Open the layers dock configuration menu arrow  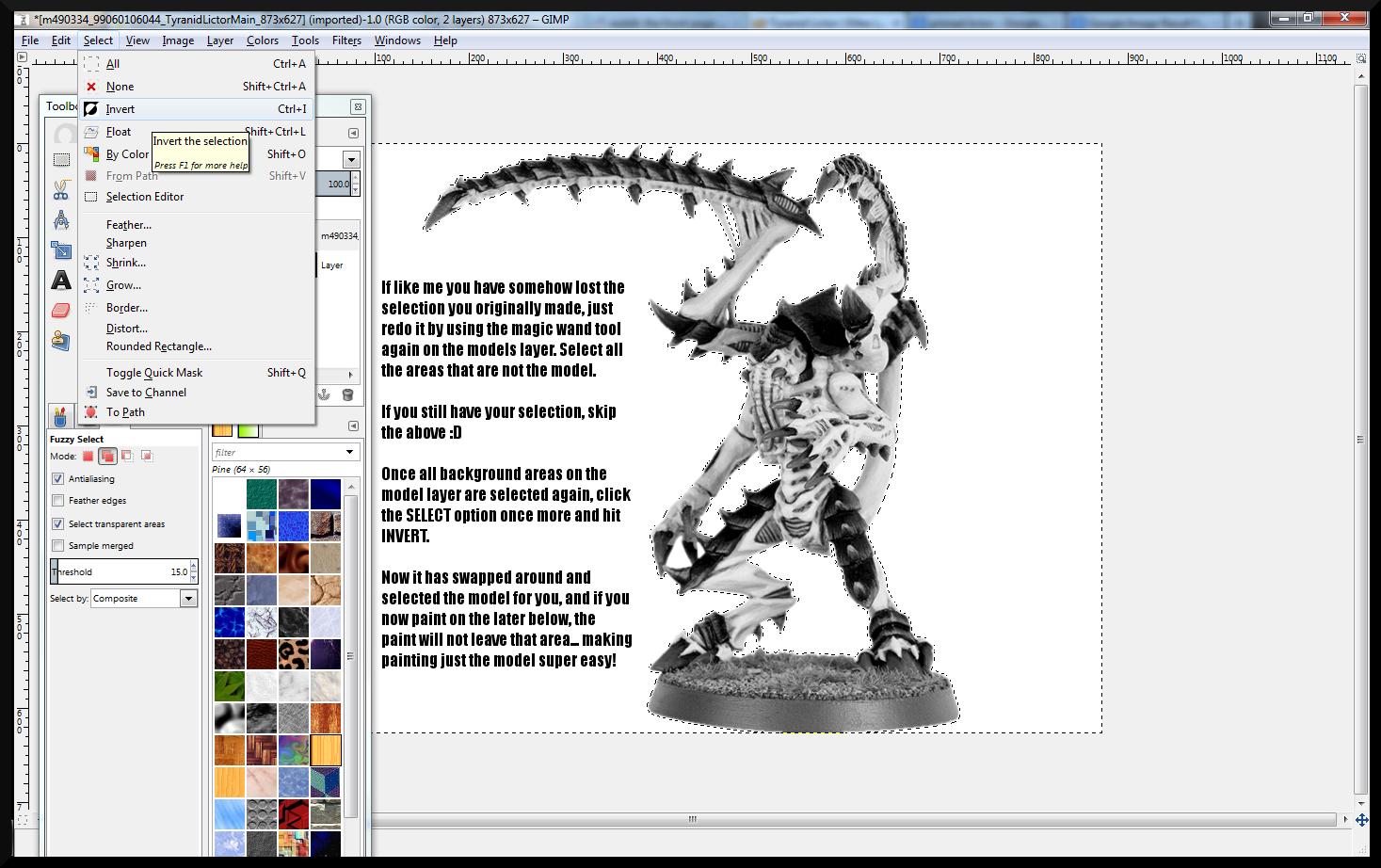click(x=354, y=134)
